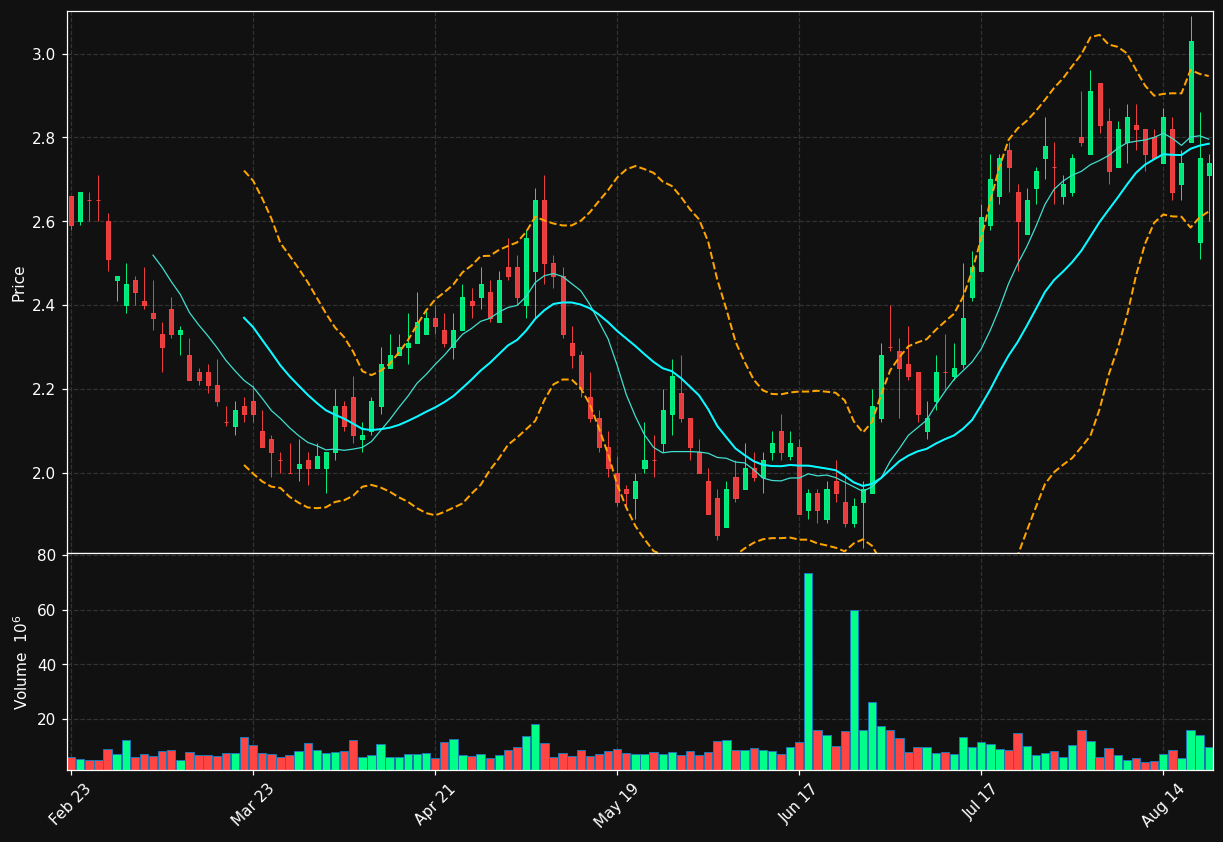Select the 2.4 price tick label
1223x842 pixels.
click(x=43, y=306)
